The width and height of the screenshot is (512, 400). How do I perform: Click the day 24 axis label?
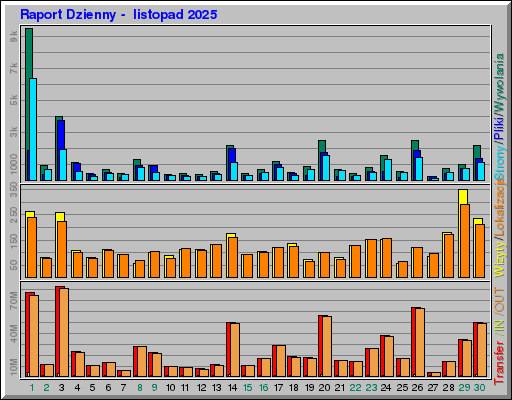click(x=386, y=388)
